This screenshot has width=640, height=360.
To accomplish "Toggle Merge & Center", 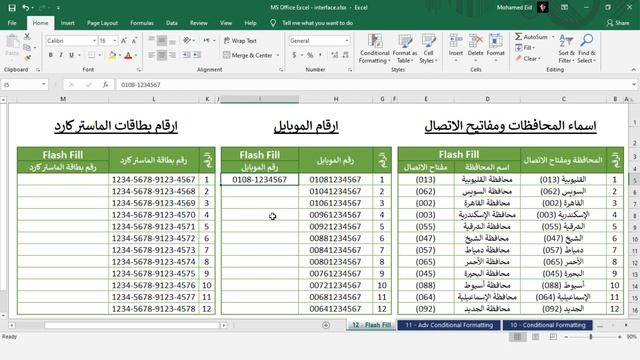I will click(248, 55).
